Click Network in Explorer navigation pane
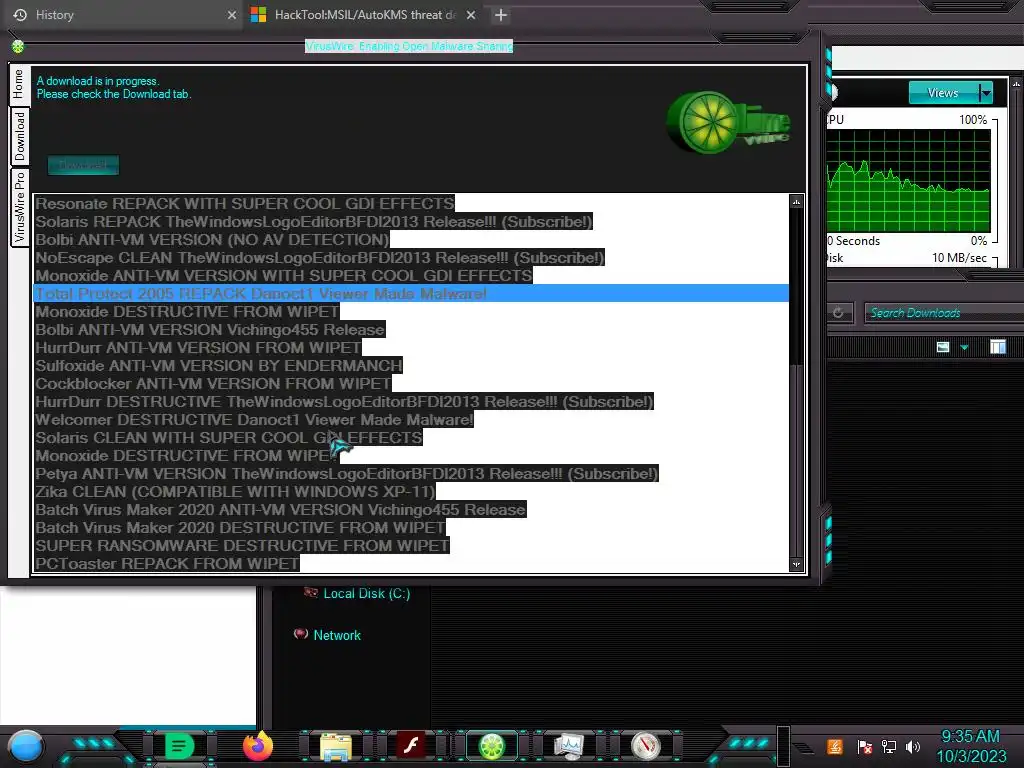Image resolution: width=1024 pixels, height=768 pixels. [337, 635]
